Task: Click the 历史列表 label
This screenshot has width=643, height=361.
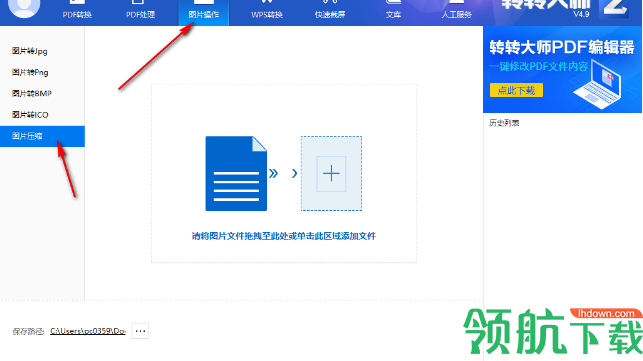Action: coord(504,123)
